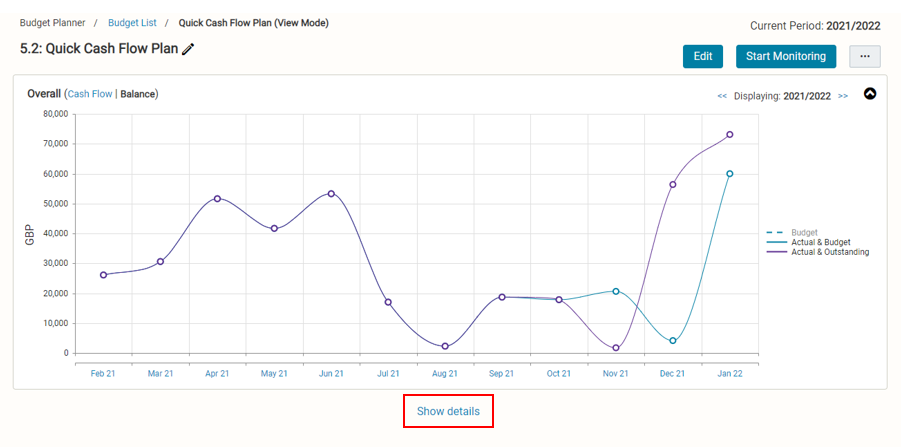The image size is (901, 447).
Task: Go to the previous displayed period
Action: [722, 96]
